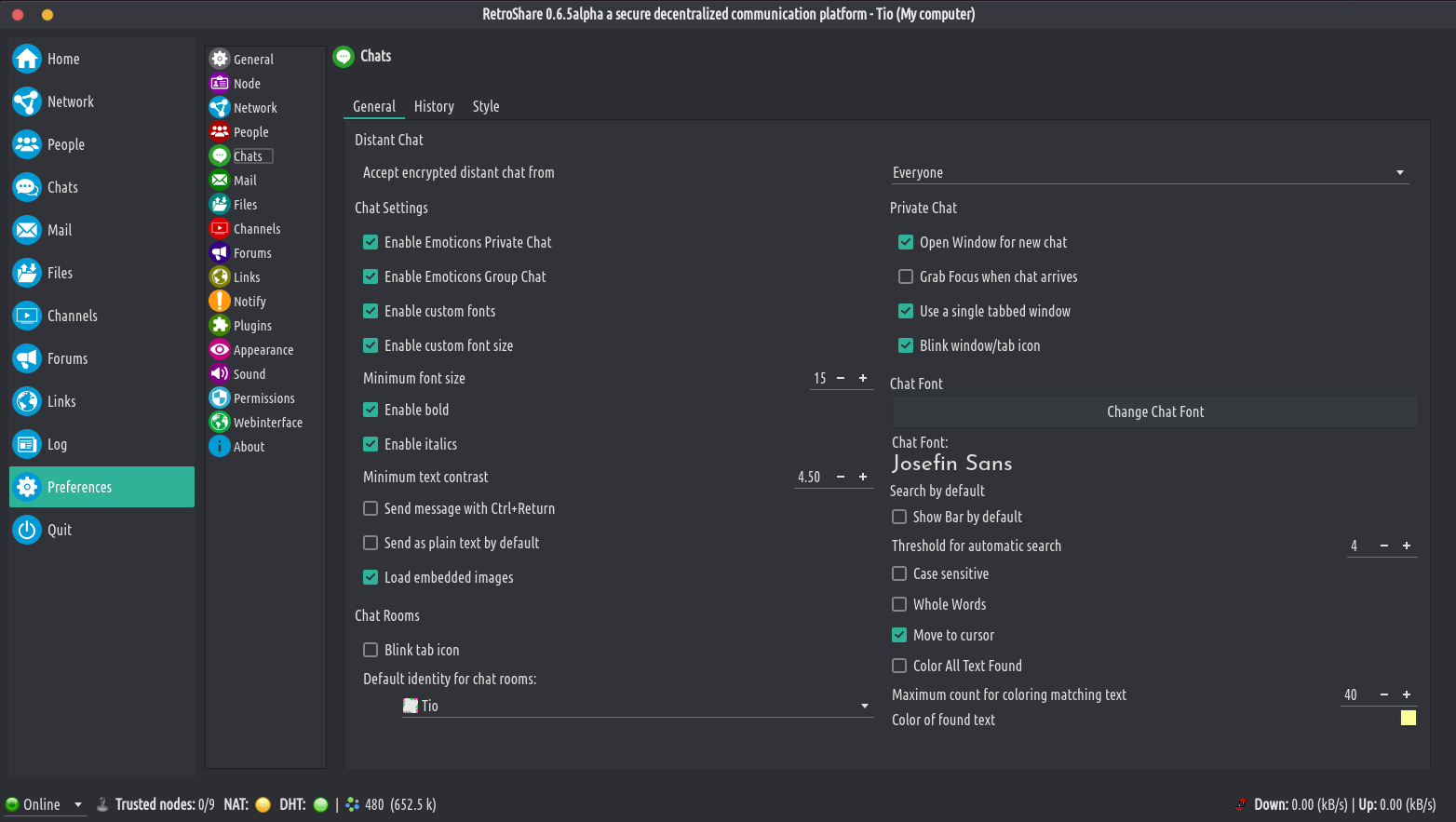Image resolution: width=1456 pixels, height=822 pixels.
Task: Select Network settings icon in preferences list
Action: tap(220, 107)
